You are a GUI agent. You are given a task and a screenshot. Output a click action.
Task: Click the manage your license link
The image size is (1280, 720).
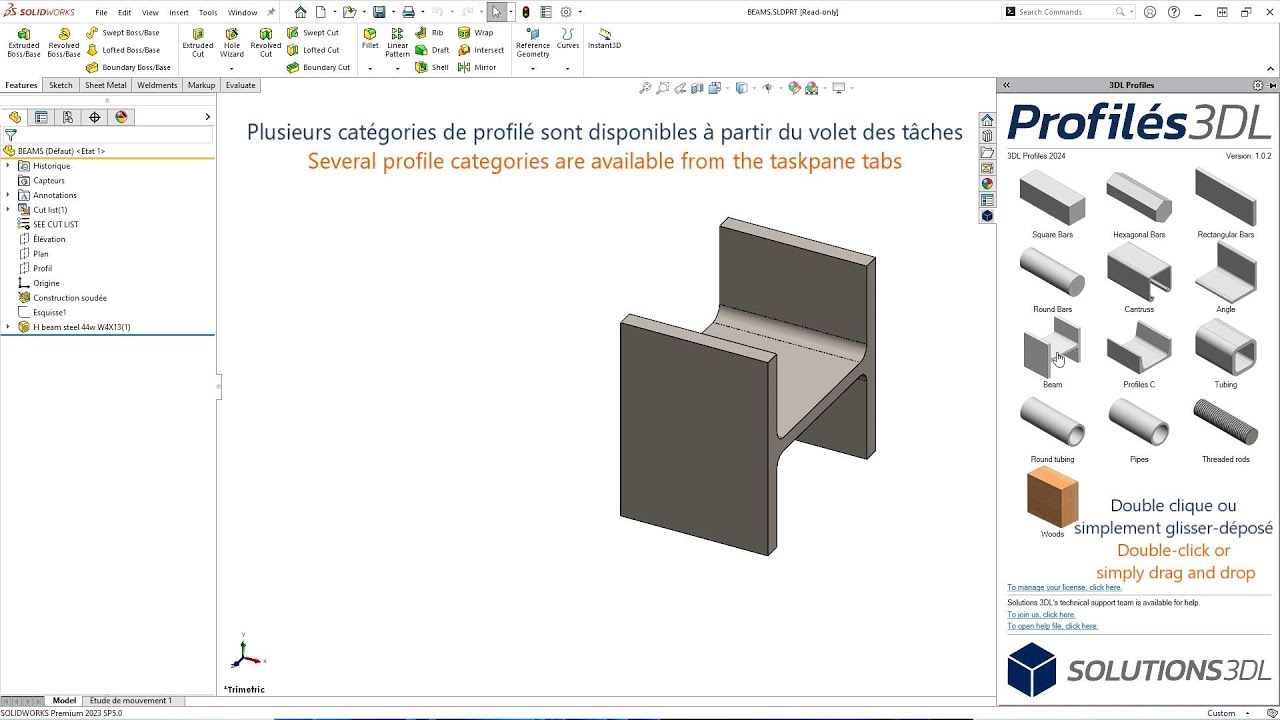[1064, 588]
